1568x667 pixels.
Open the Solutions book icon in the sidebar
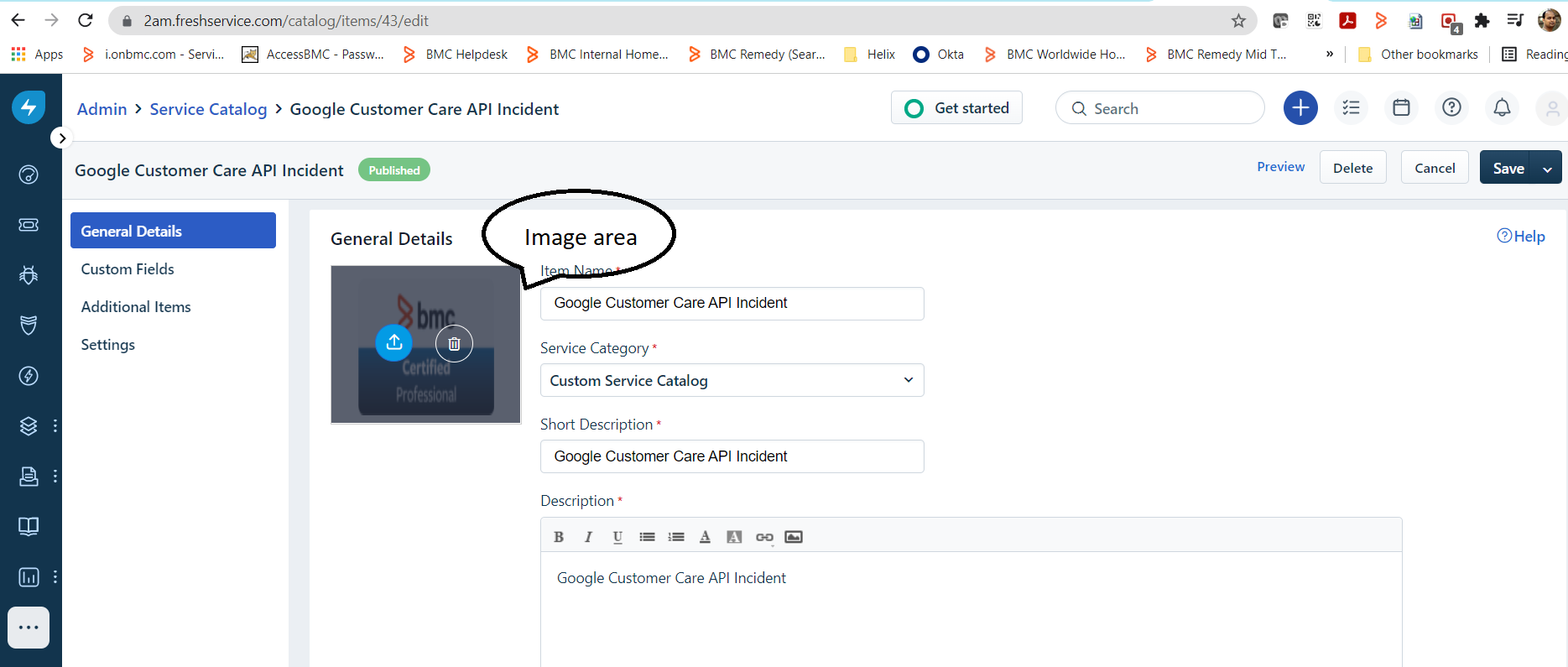pos(29,527)
